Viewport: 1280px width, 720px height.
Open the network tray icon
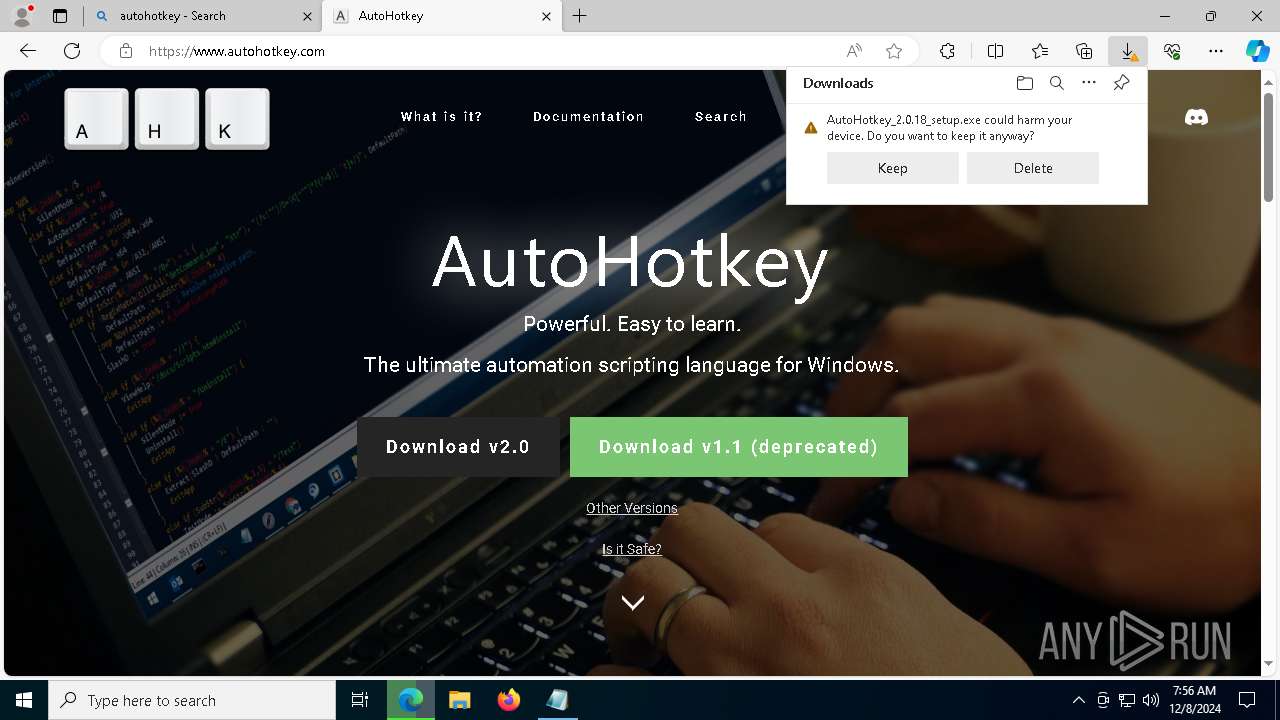[1127, 700]
